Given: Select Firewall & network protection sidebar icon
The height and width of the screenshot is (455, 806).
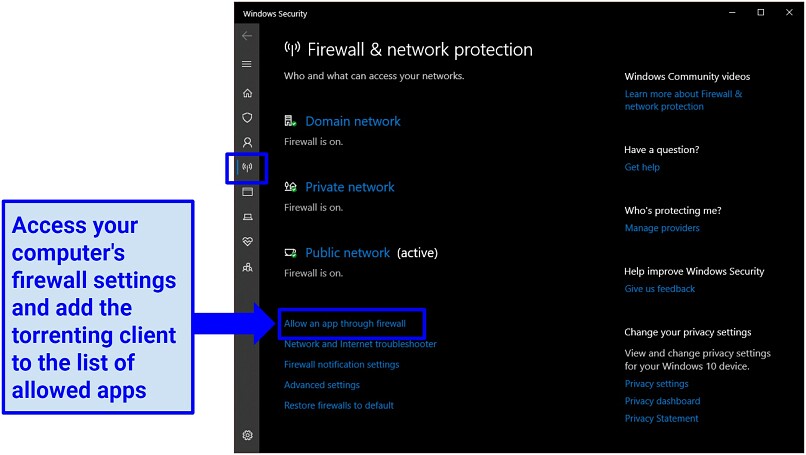Looking at the screenshot, I should click(x=247, y=167).
